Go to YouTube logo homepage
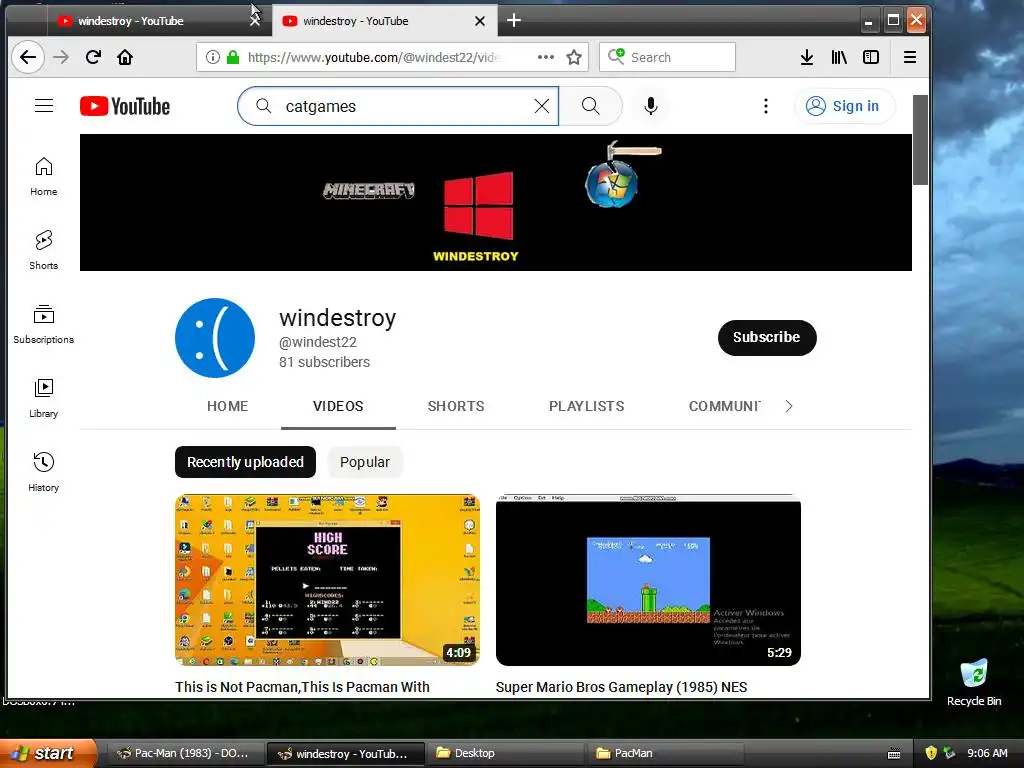1024x768 pixels. tap(125, 106)
